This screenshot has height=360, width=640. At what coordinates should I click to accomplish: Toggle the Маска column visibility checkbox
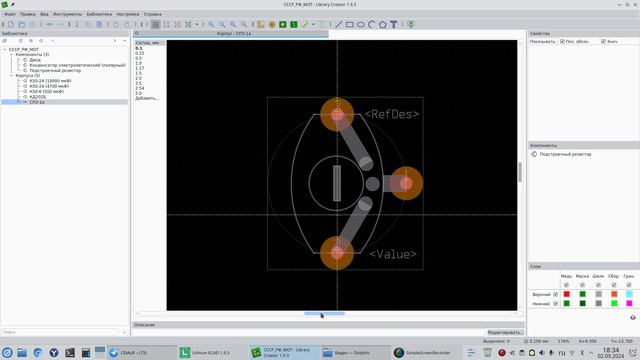tap(582, 285)
